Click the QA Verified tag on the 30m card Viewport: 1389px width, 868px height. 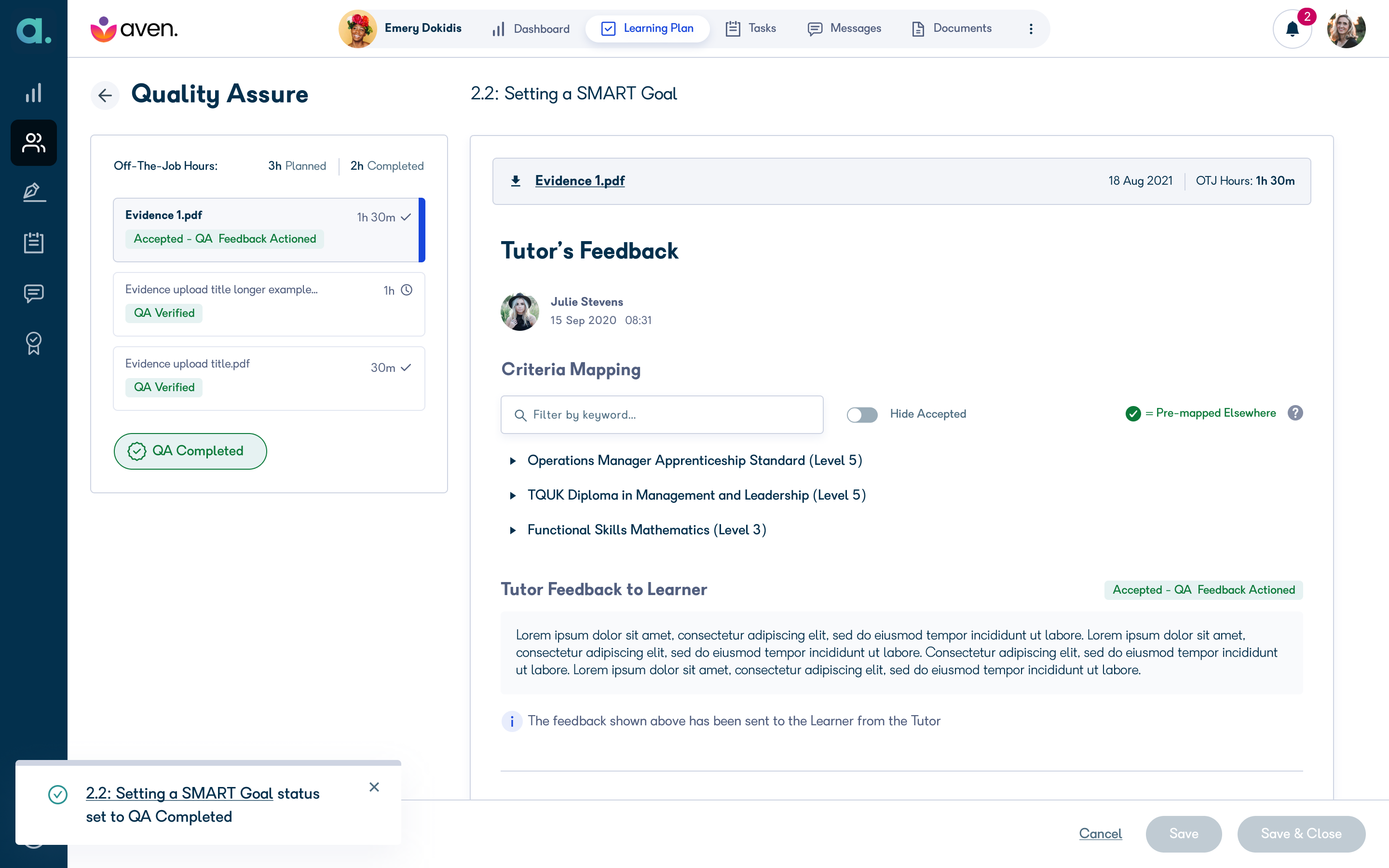pyautogui.click(x=164, y=388)
